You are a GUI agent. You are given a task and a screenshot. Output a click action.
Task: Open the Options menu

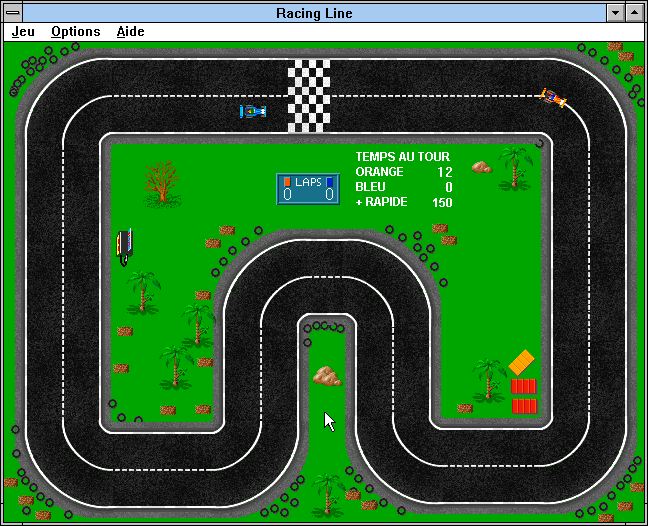click(x=76, y=32)
